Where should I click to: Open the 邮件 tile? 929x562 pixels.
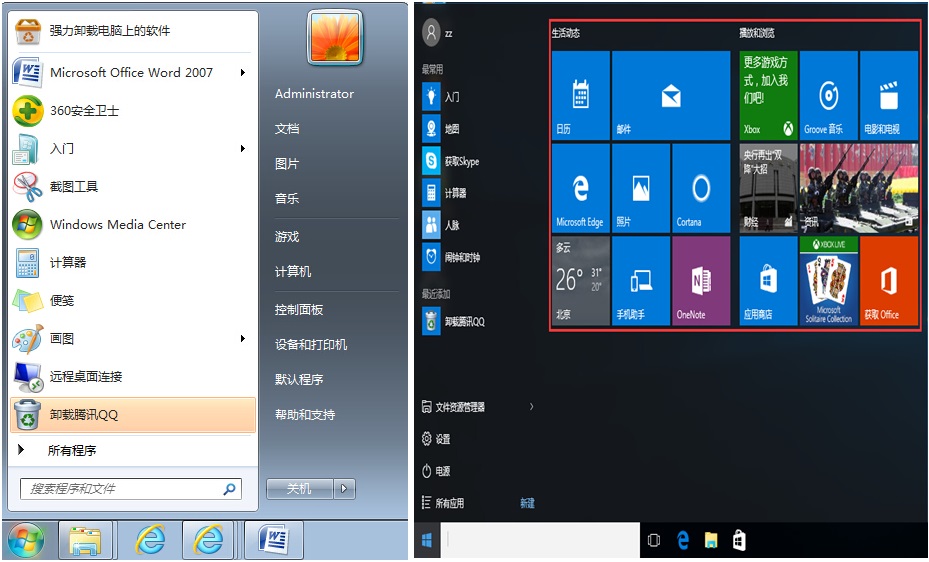click(x=671, y=96)
